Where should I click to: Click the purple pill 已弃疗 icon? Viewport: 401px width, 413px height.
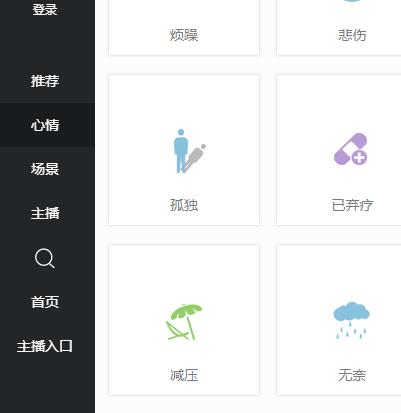(x=351, y=149)
